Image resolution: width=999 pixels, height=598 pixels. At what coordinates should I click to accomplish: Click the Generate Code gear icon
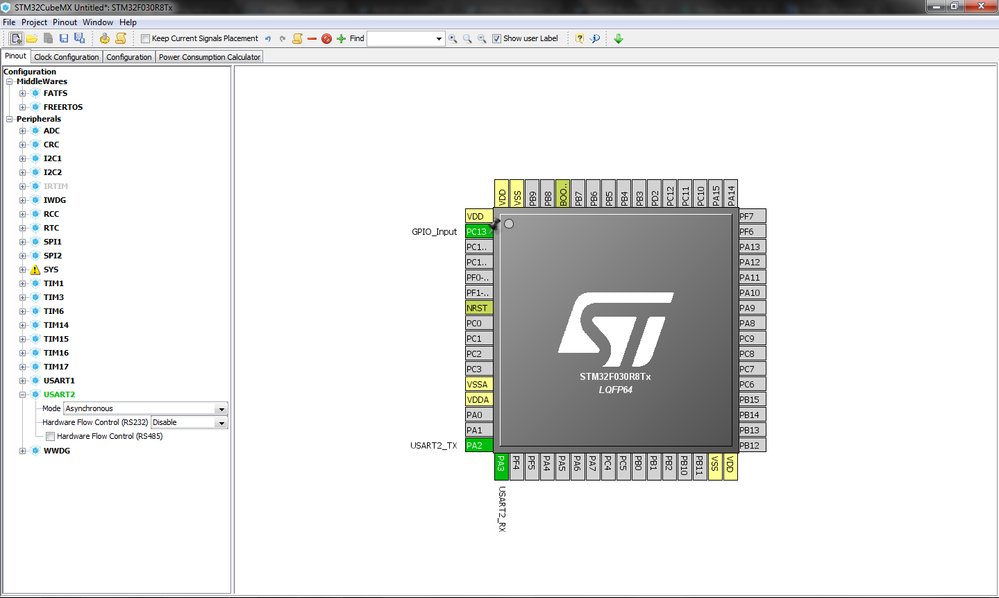coord(104,39)
